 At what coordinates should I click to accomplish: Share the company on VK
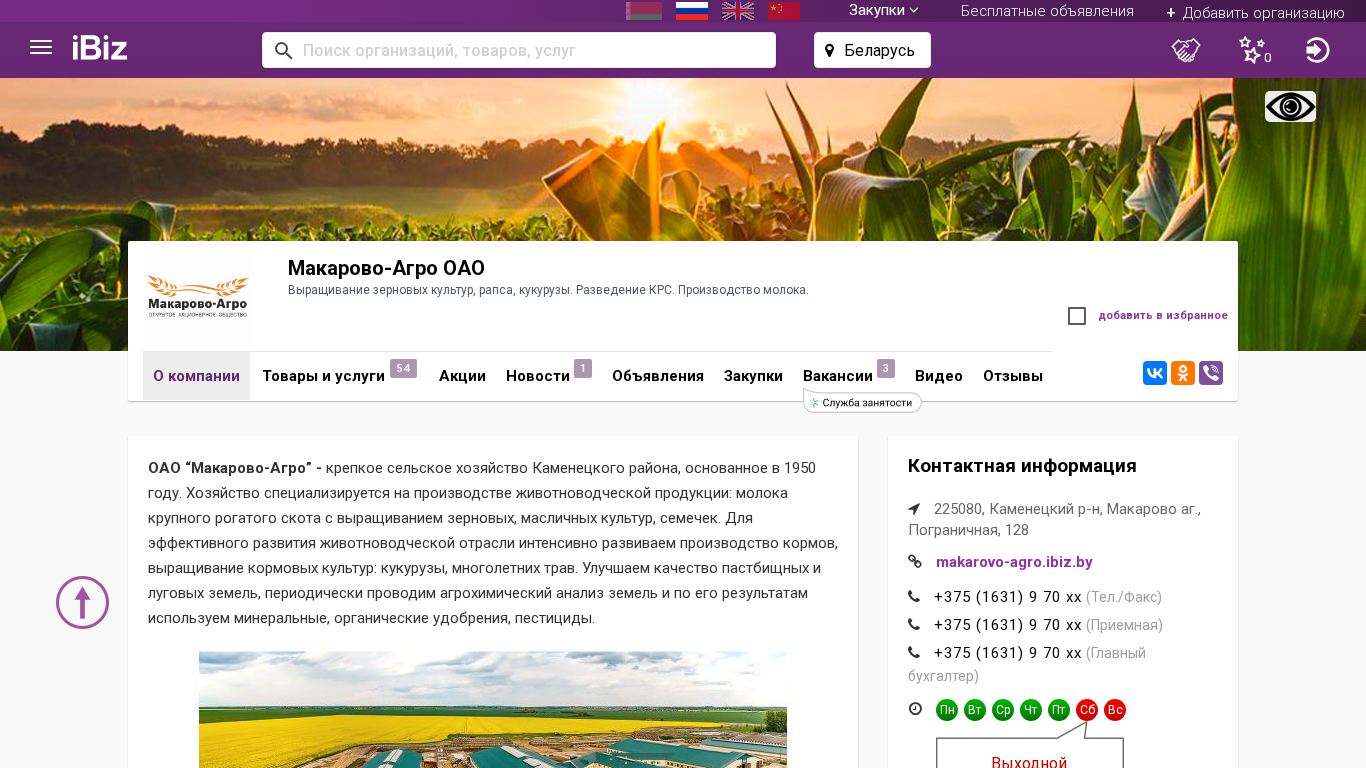(x=1155, y=373)
